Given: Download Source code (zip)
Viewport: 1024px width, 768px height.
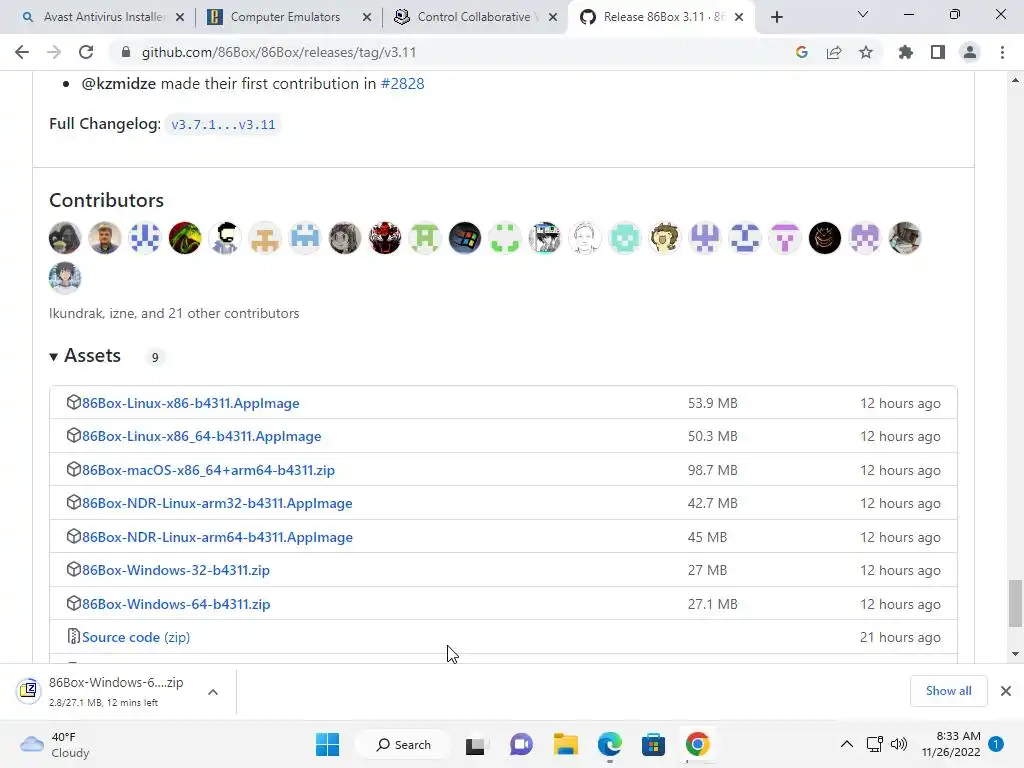Looking at the screenshot, I should coord(136,637).
